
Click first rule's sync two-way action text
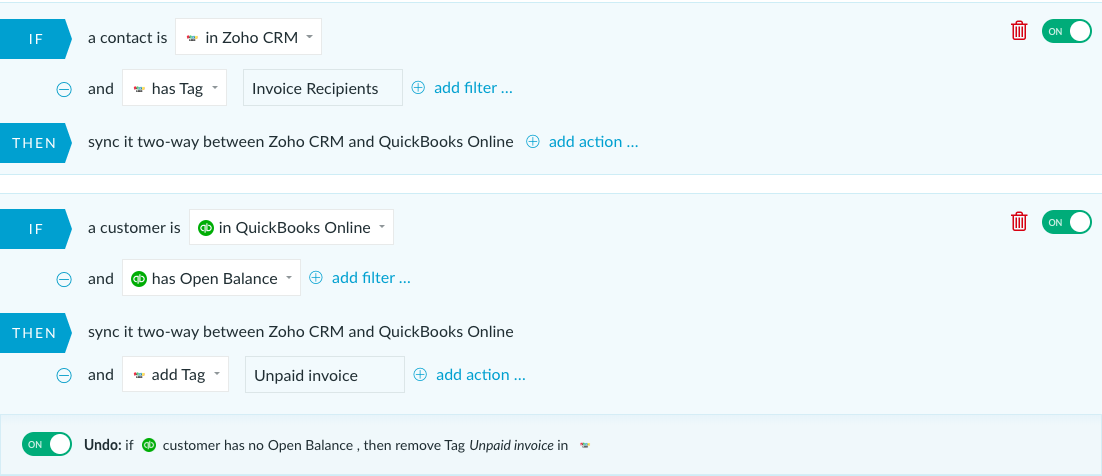click(x=301, y=142)
